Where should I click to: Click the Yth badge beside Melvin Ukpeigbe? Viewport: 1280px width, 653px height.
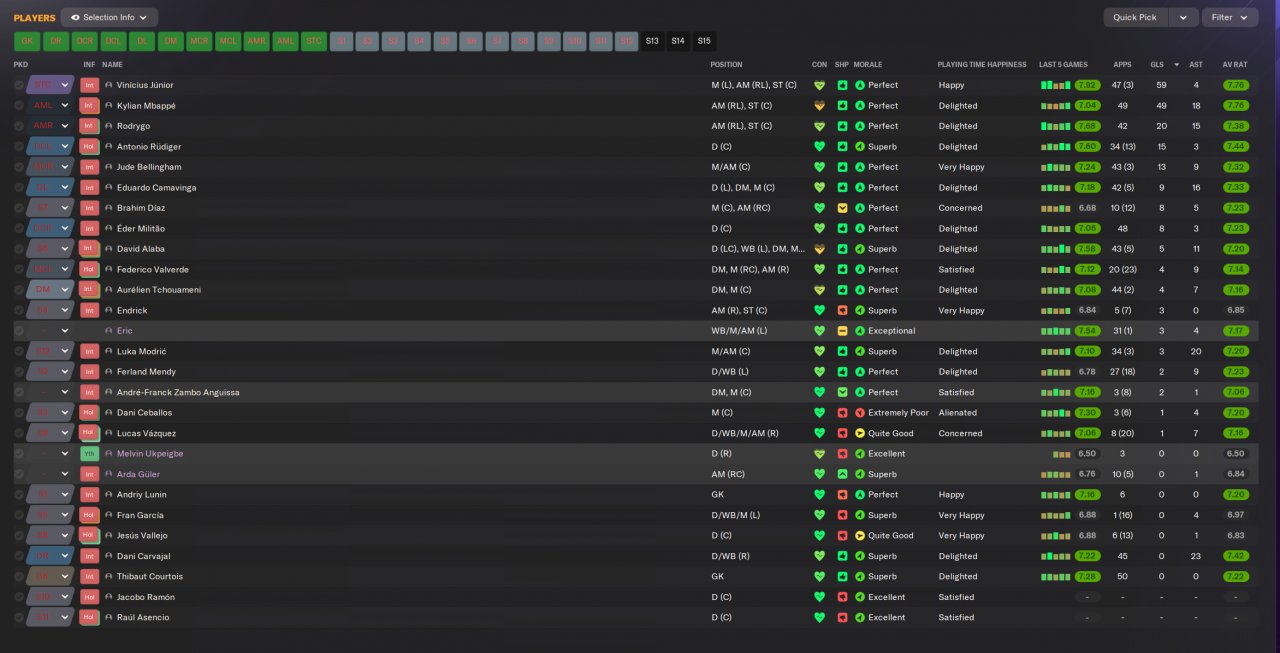[89, 454]
